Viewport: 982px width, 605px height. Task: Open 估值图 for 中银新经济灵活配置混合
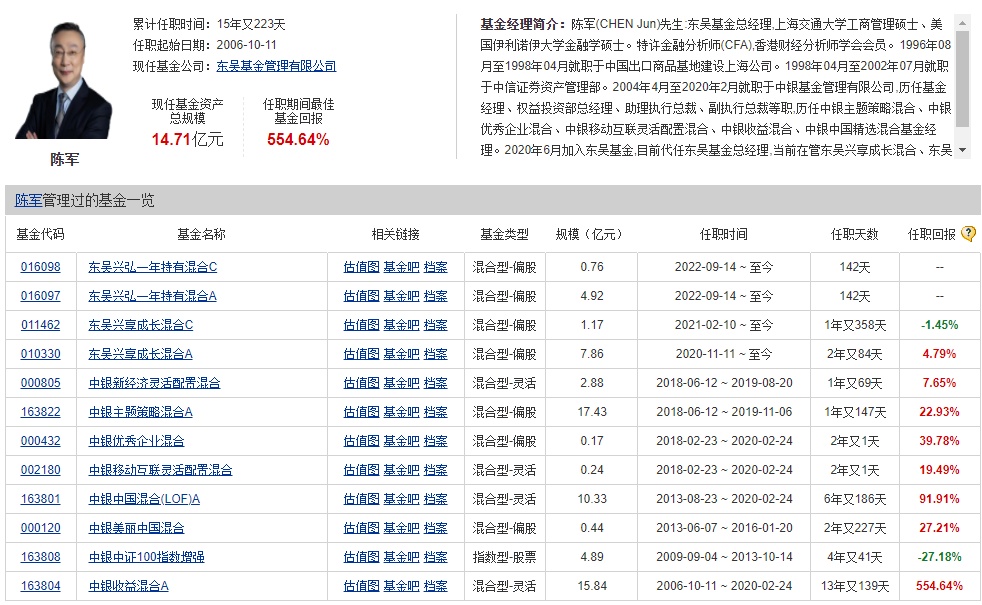[361, 383]
